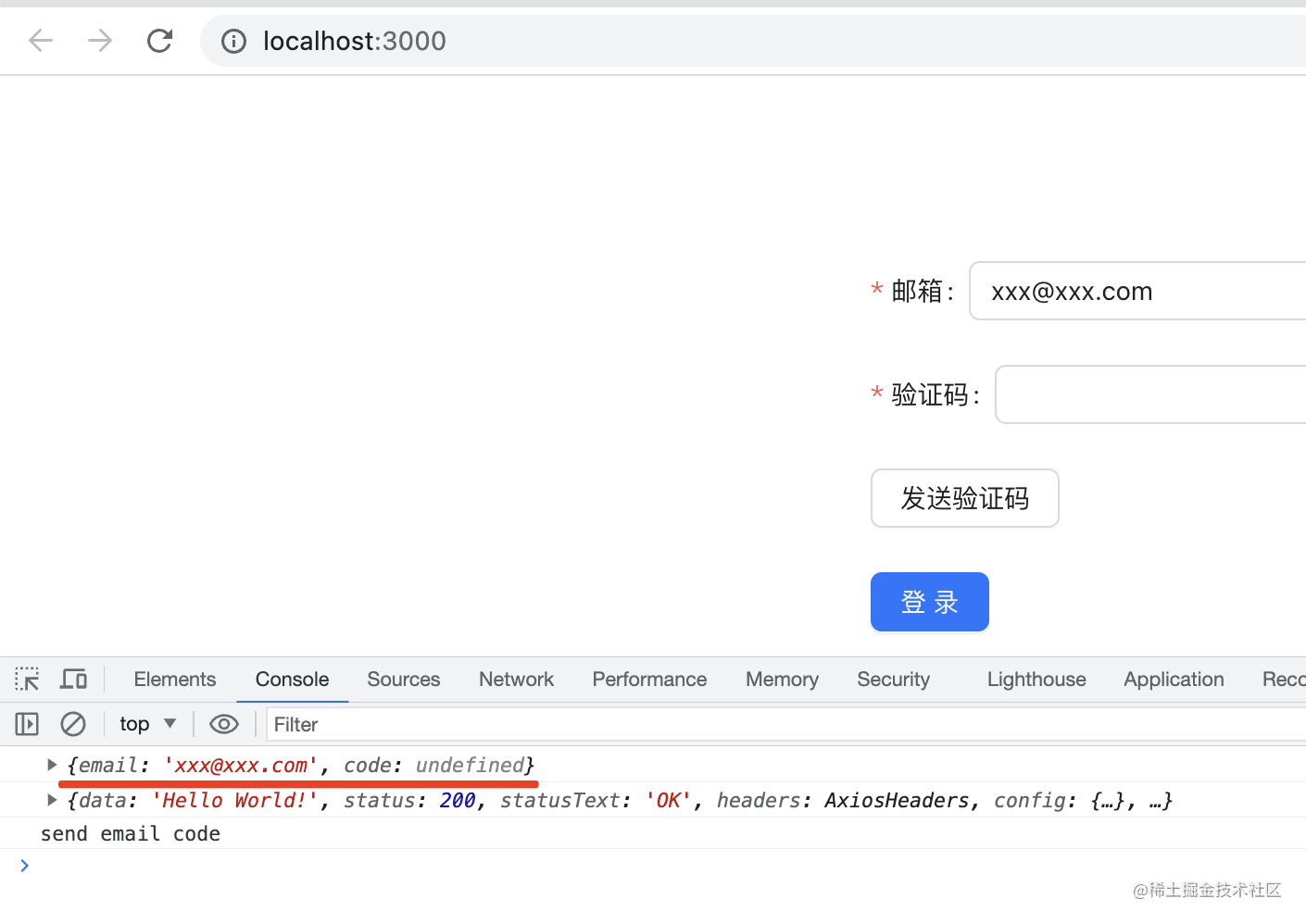
Task: View site information icon in address bar
Action: [233, 41]
